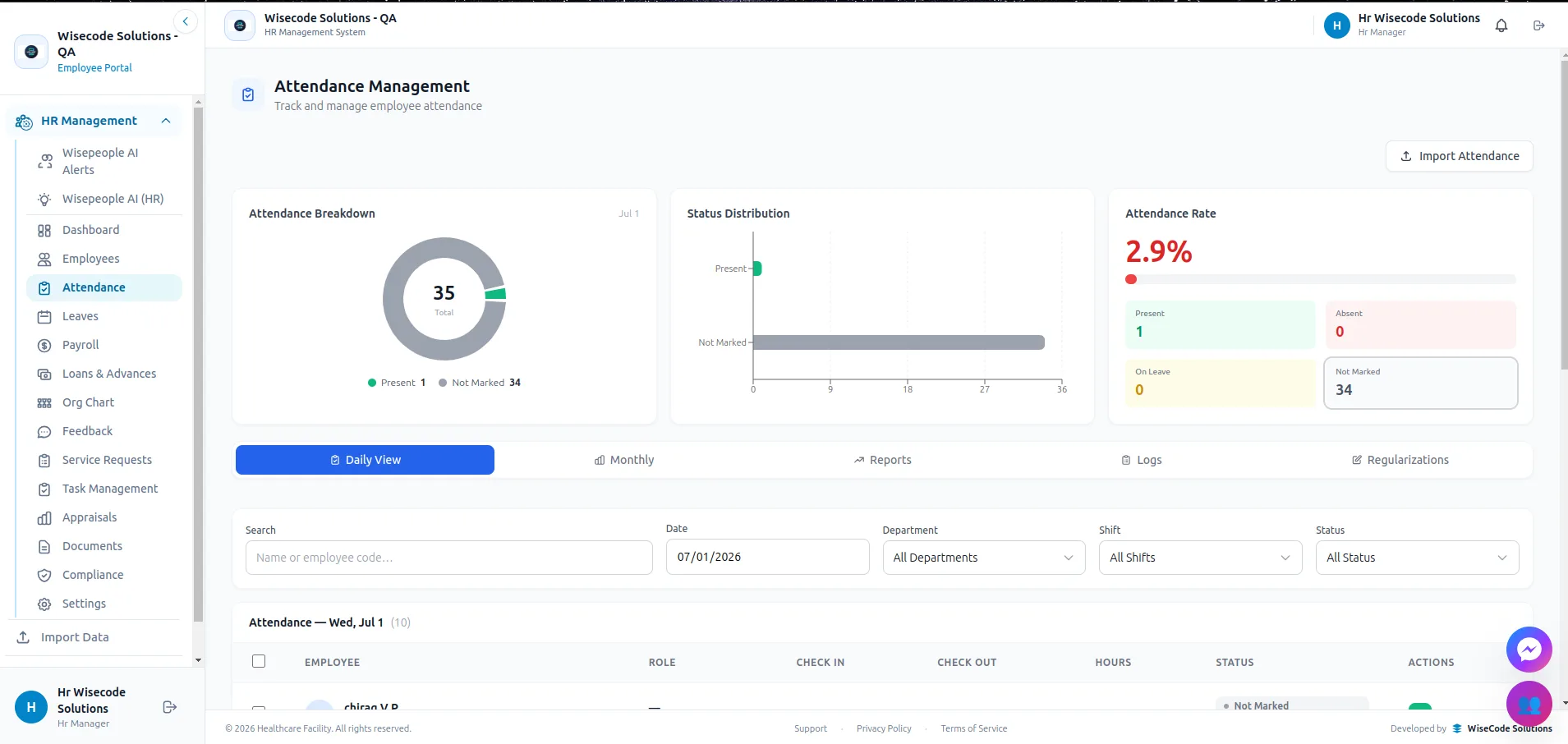Click the Date field showing 07/01/2026
Image resolution: width=1568 pixels, height=744 pixels.
[768, 557]
